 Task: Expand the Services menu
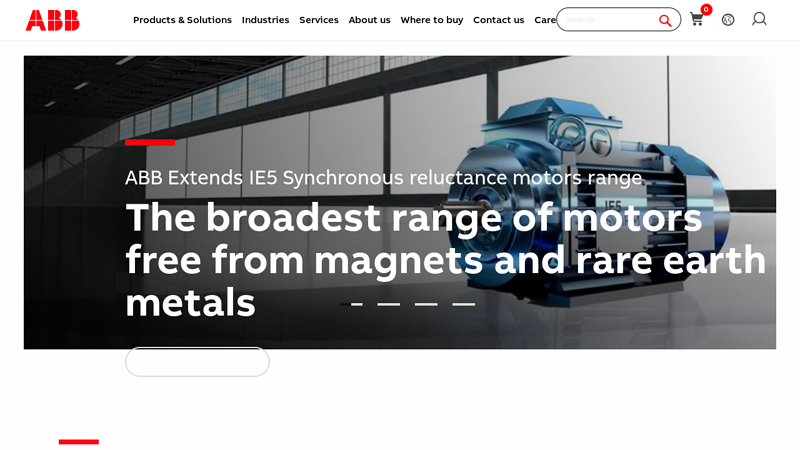(319, 20)
